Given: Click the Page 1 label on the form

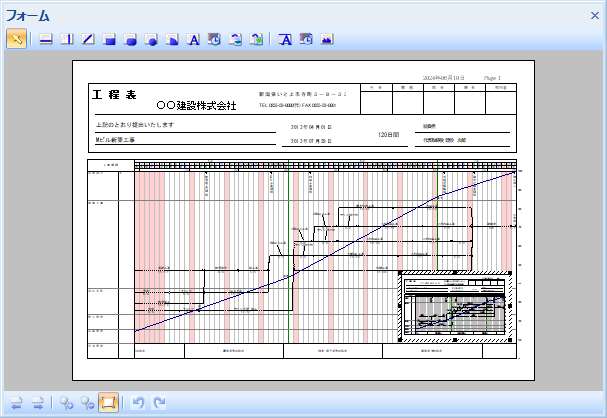Looking at the screenshot, I should tap(492, 78).
